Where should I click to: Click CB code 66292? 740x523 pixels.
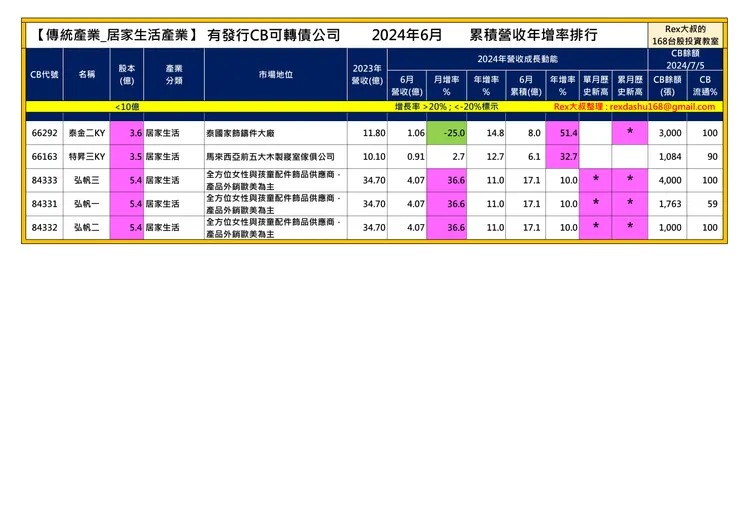coord(44,133)
